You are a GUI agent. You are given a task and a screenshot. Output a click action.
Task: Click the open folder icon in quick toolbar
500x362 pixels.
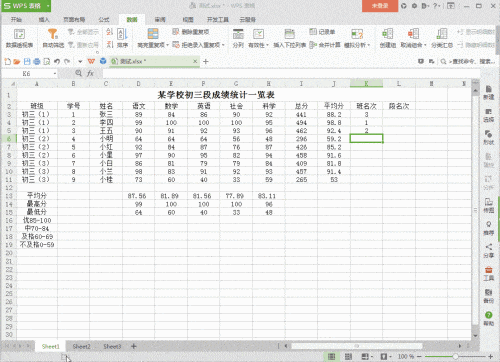coord(17,61)
